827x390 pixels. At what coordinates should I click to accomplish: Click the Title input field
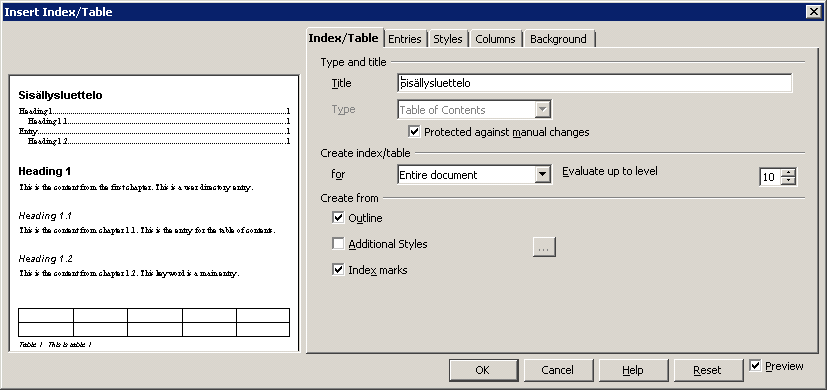click(594, 83)
